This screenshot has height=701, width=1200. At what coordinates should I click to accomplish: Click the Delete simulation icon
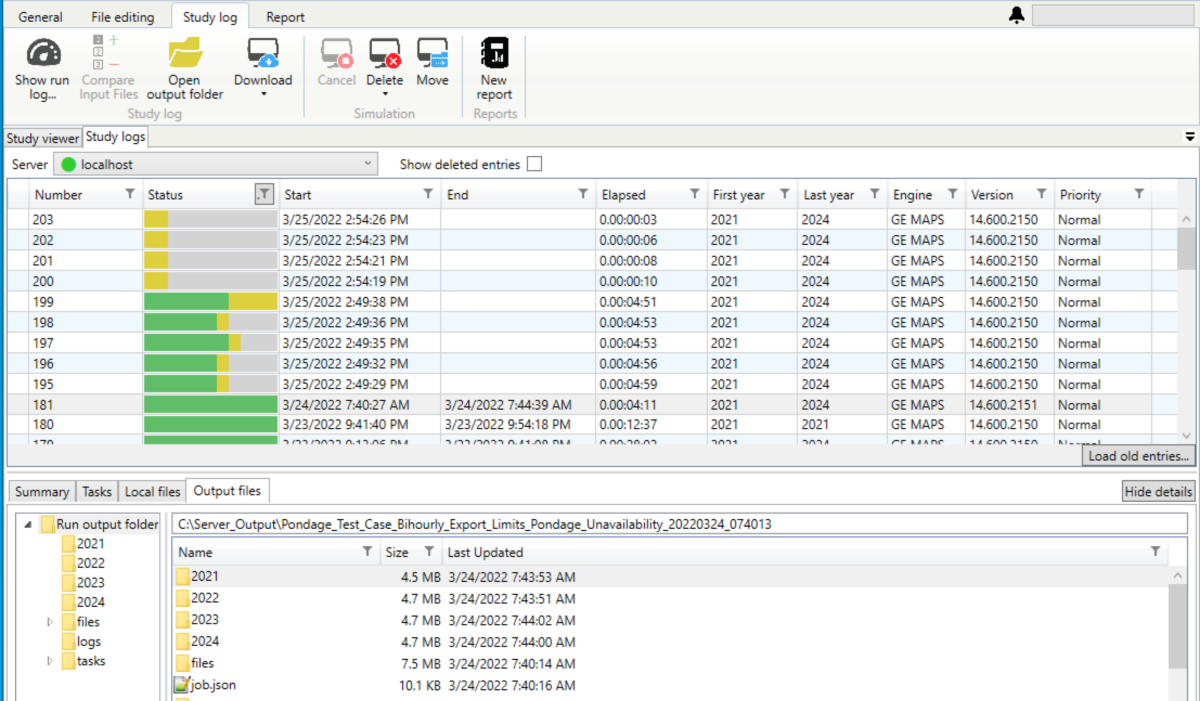coord(385,52)
